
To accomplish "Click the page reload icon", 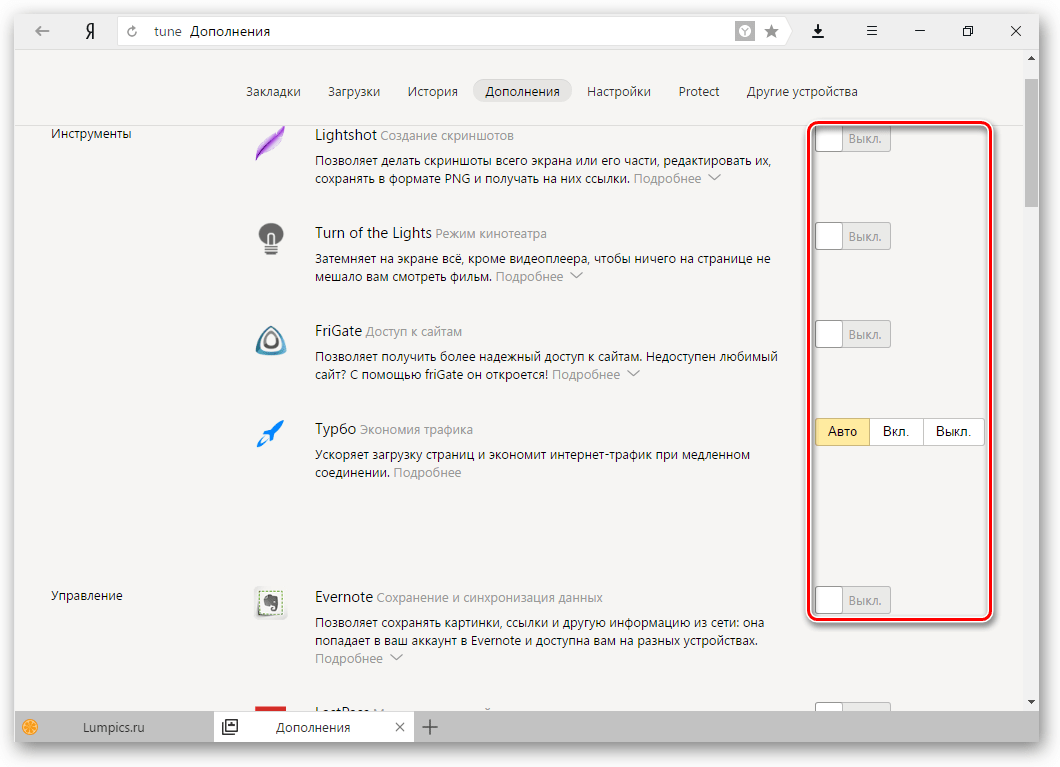I will 132,31.
